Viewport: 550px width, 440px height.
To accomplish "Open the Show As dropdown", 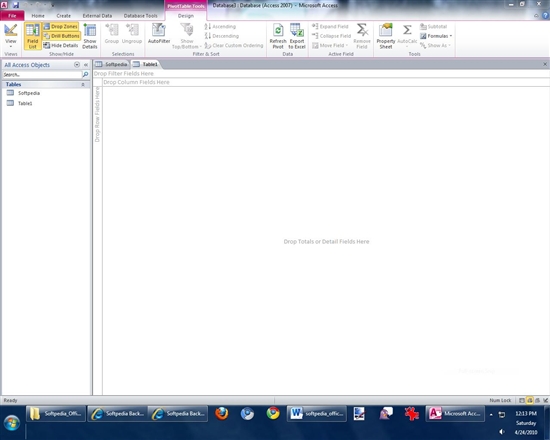I will click(x=435, y=45).
